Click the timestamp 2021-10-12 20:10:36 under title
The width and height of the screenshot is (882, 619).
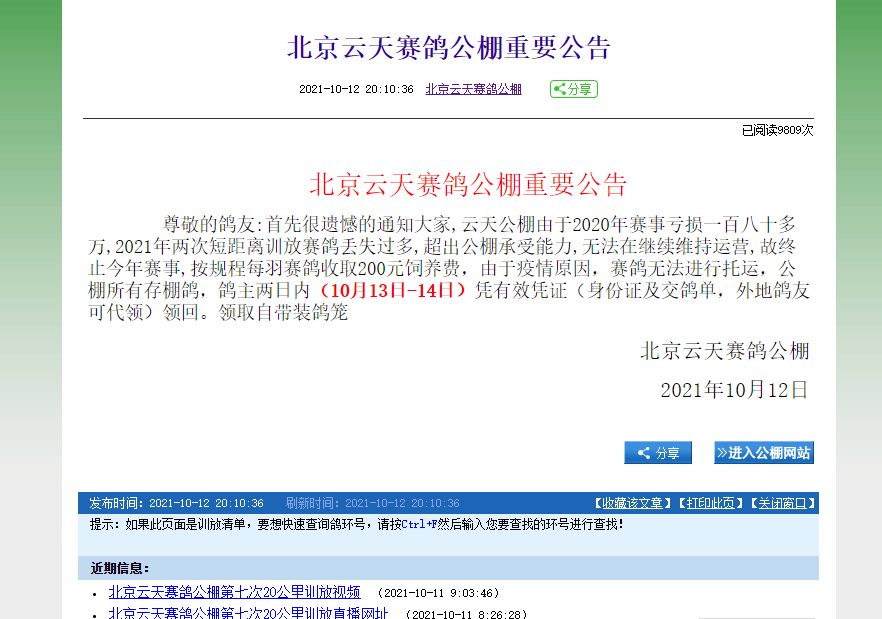pos(356,89)
